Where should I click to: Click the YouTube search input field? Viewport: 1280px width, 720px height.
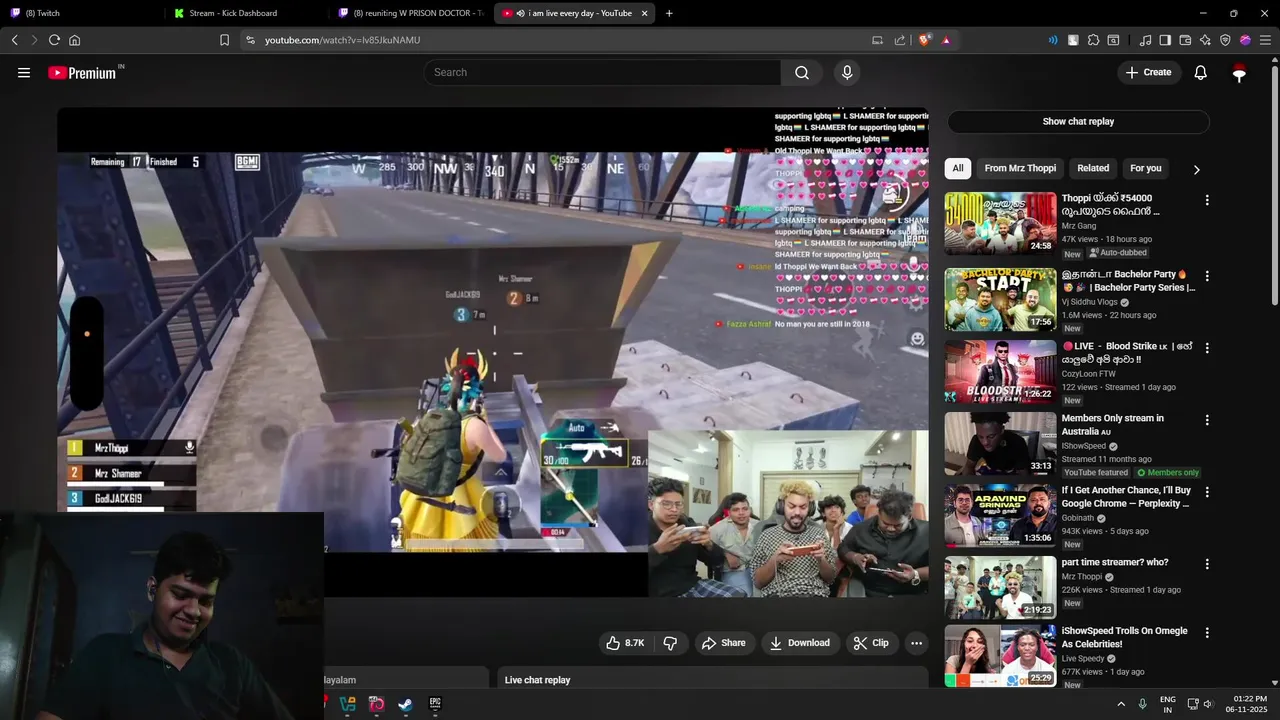pos(603,72)
